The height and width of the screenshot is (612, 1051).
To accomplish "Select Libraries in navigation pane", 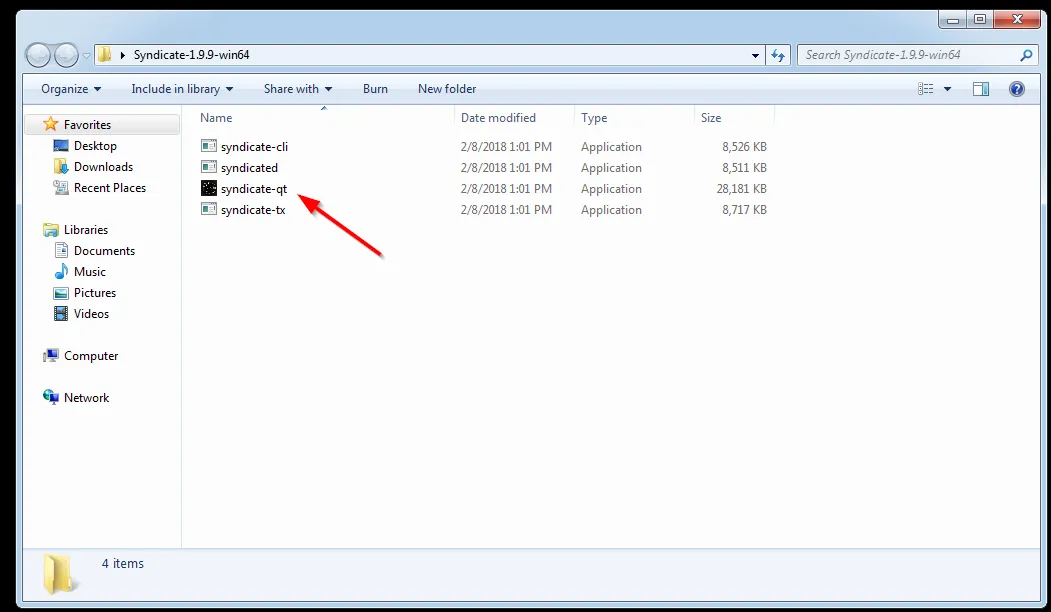I will coord(86,229).
